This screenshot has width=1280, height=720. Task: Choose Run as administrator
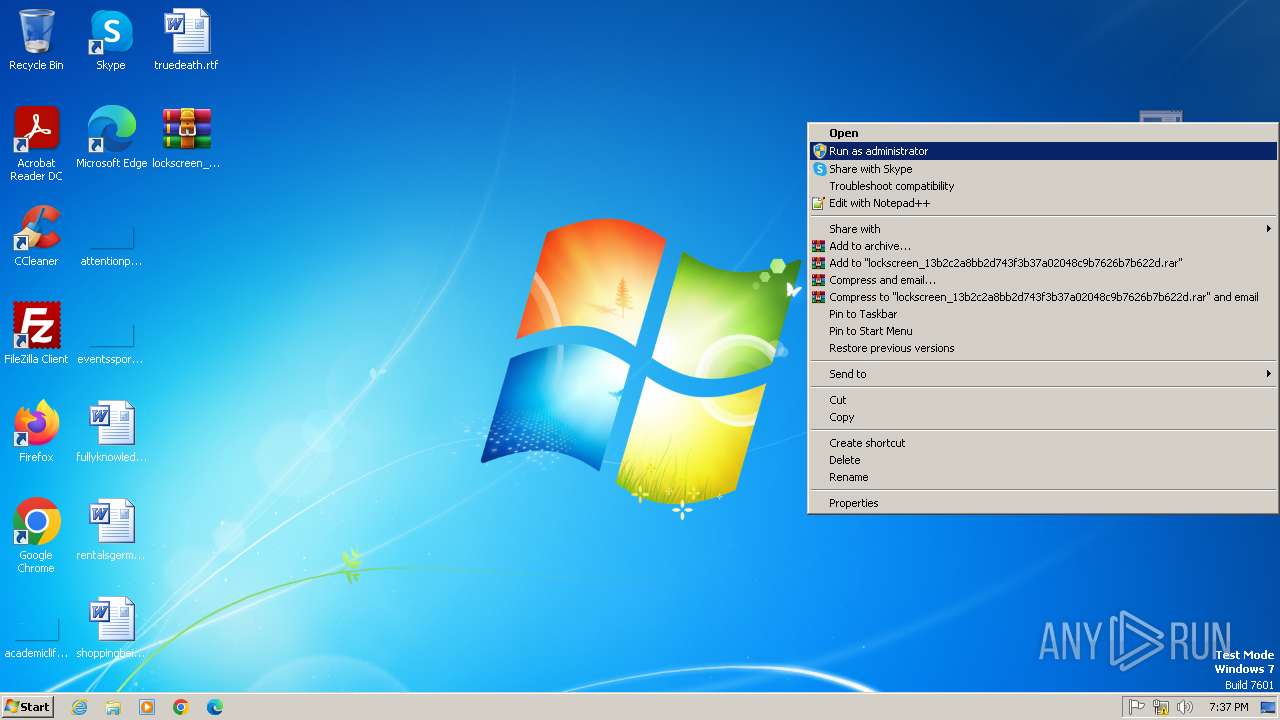coord(1043,151)
